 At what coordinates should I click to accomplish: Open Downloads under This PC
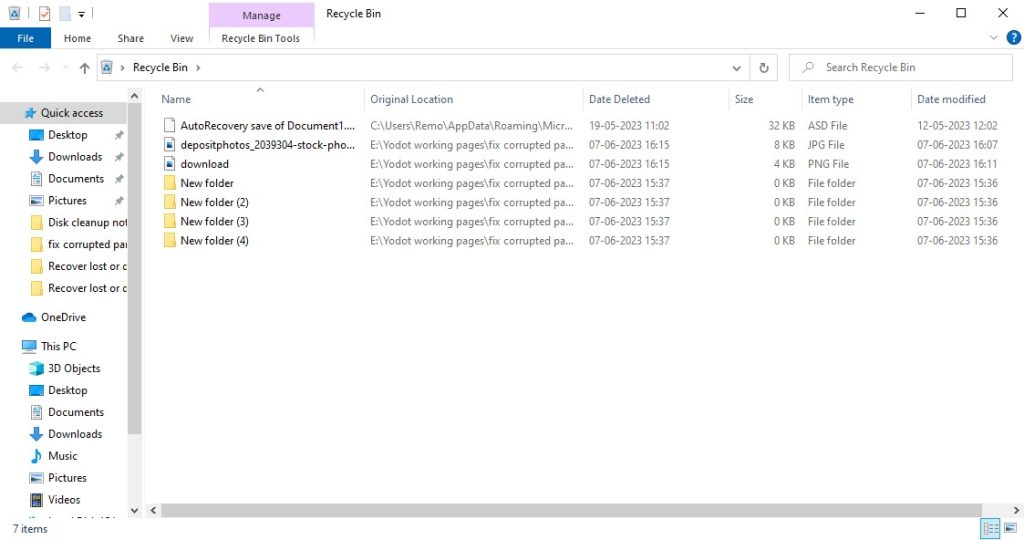[75, 434]
